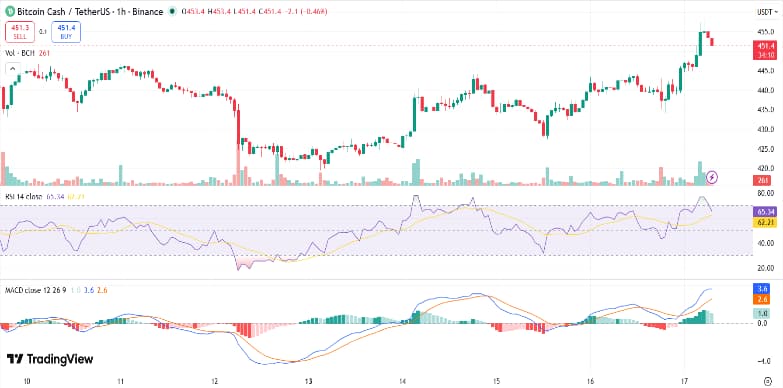Click the 0.1 spread value between Sell and Buy
Image resolution: width=783 pixels, height=388 pixels.
point(42,31)
